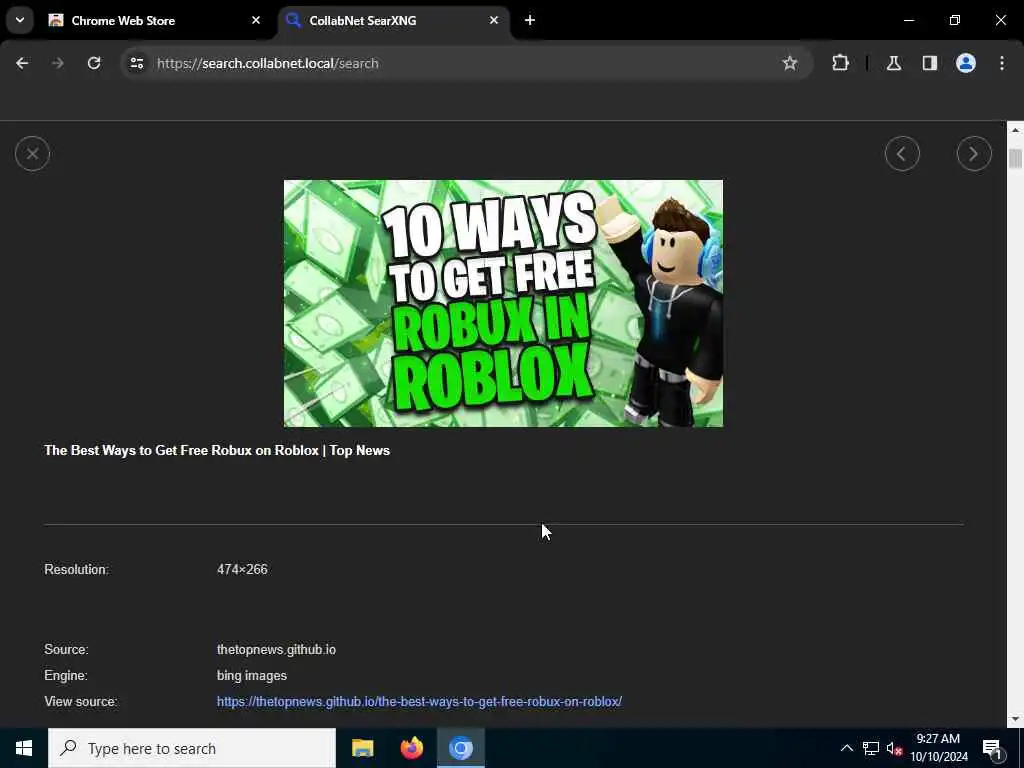This screenshot has height=768, width=1024.
Task: Switch to Chrome Web Store tab
Action: [155, 20]
